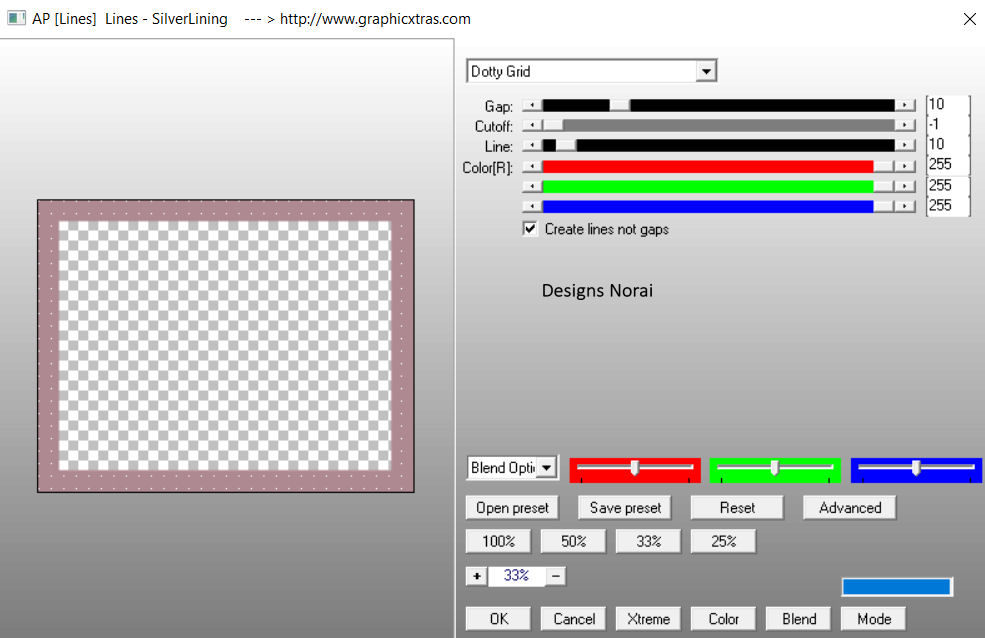The height and width of the screenshot is (638, 985).
Task: Adjust the red blend slider handle
Action: click(634, 468)
